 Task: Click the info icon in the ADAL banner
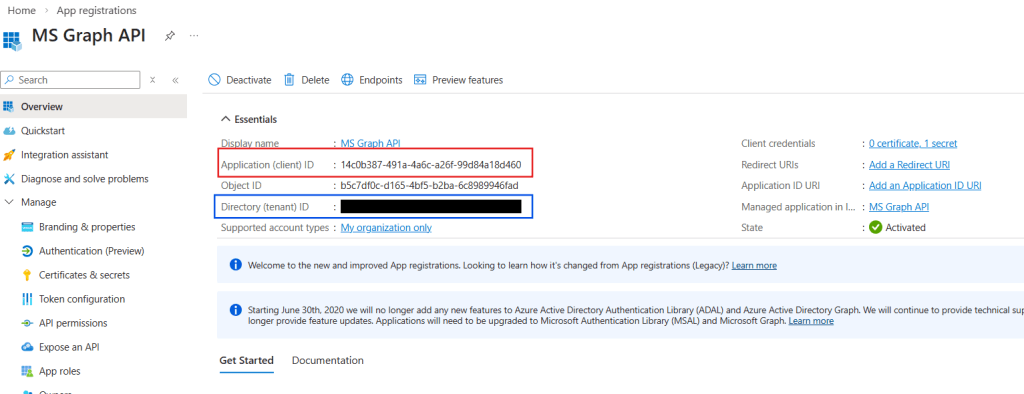[236, 309]
